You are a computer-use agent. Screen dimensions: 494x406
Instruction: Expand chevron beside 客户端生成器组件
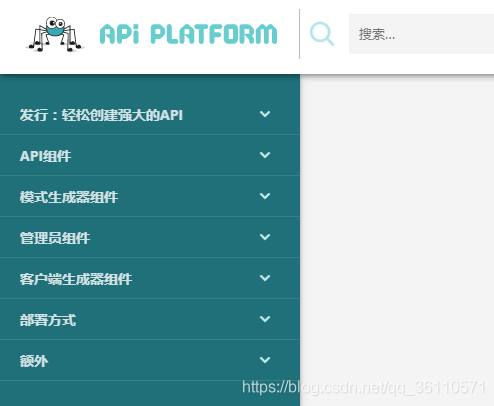(265, 278)
